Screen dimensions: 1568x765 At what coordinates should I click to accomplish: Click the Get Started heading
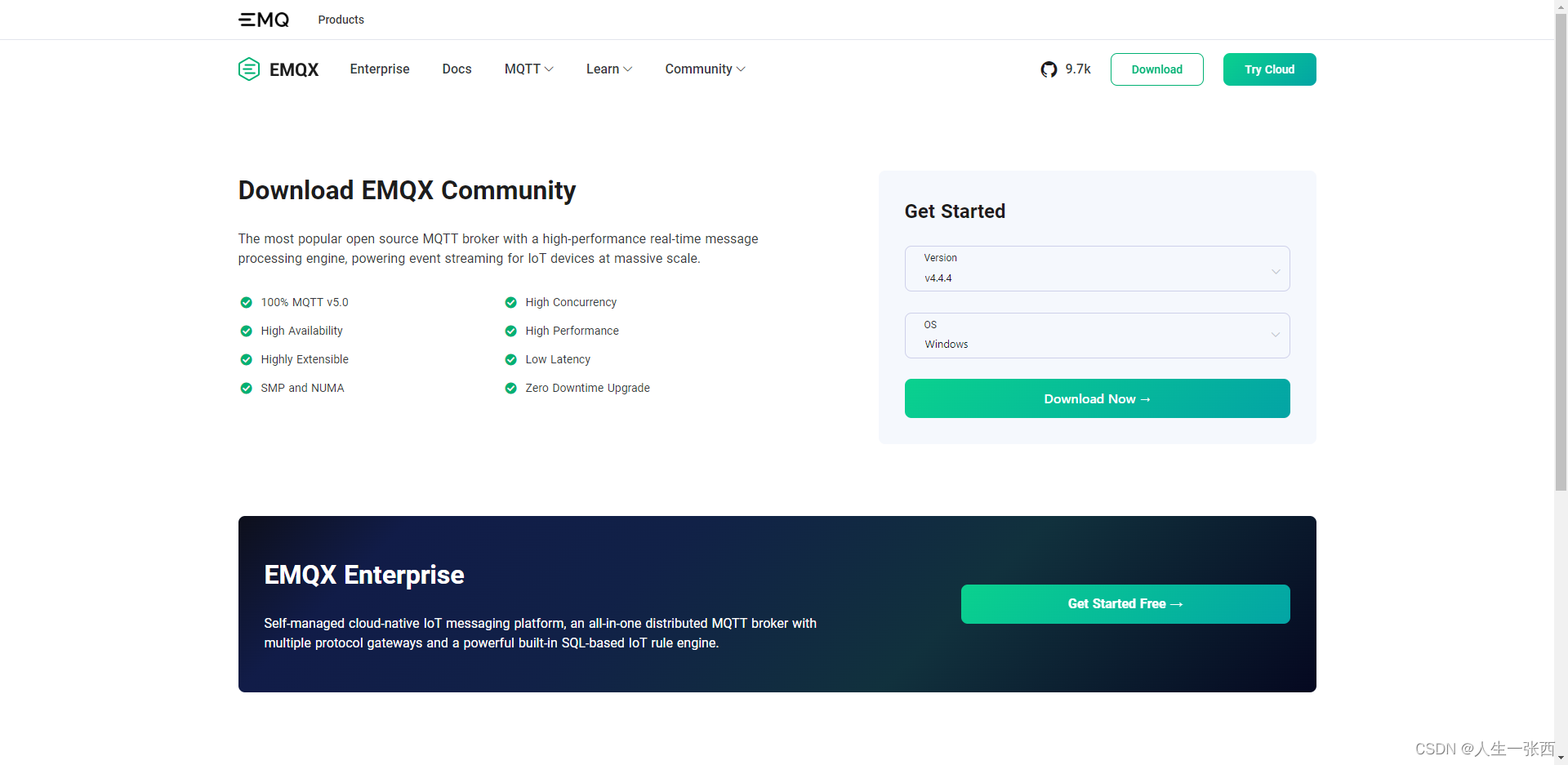click(x=955, y=211)
